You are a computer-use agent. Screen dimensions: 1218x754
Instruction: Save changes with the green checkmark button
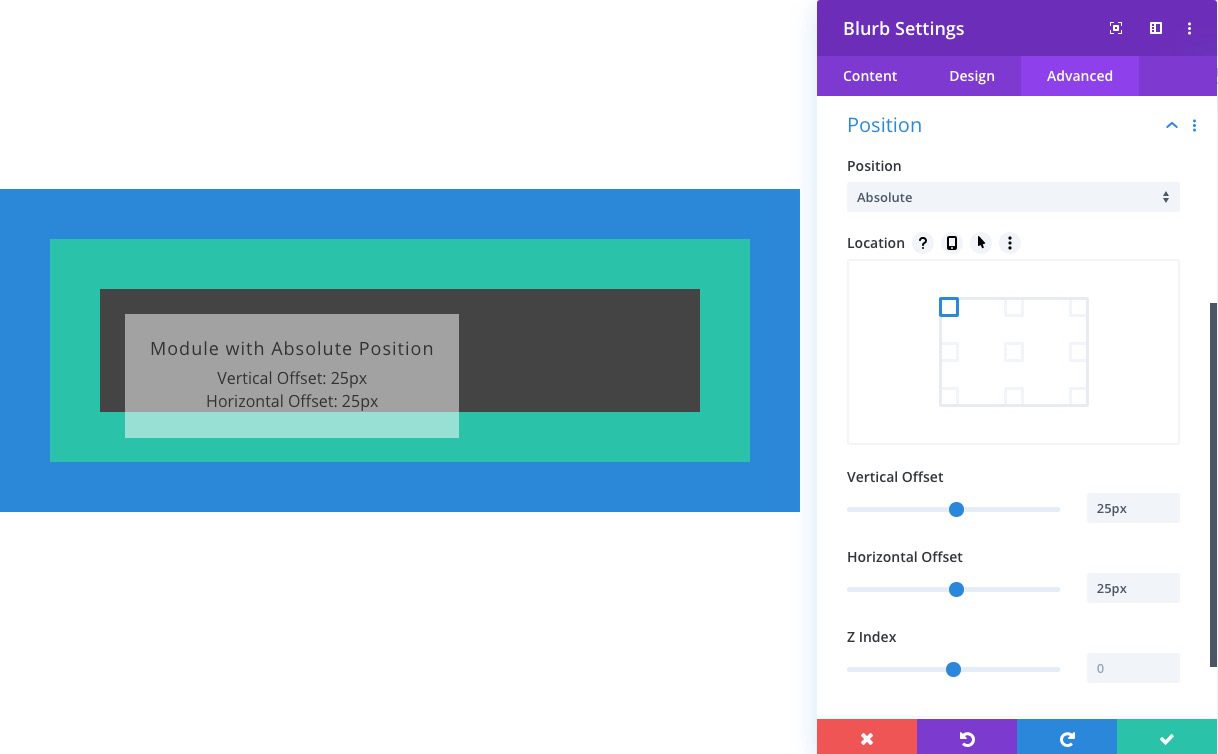1167,739
